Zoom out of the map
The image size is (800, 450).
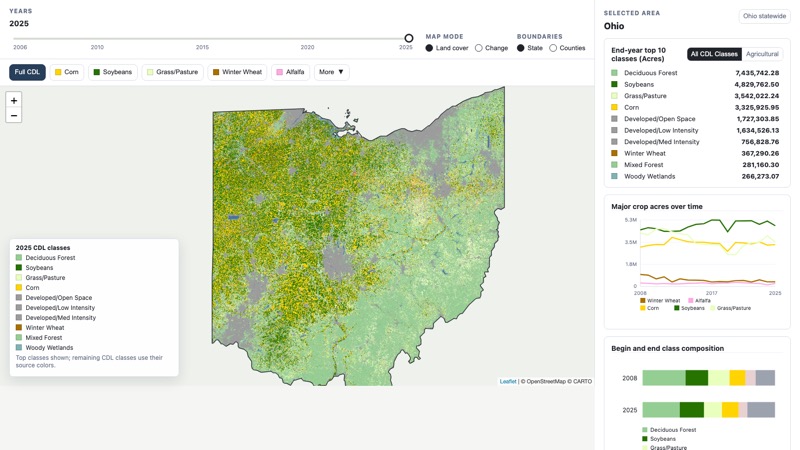click(x=14, y=116)
